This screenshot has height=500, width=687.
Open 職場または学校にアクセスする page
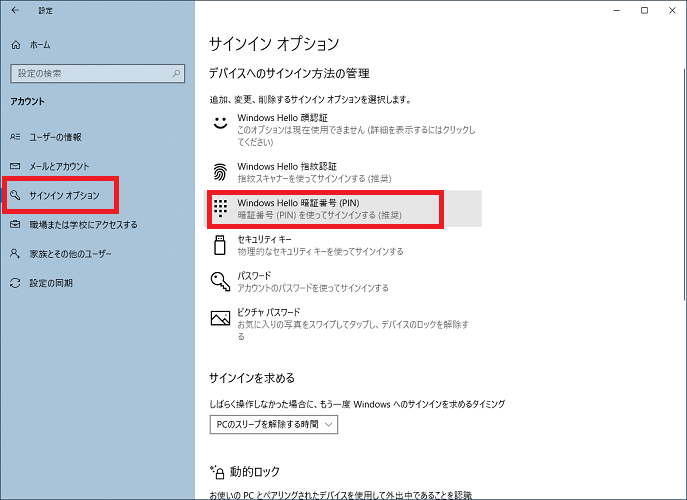tap(83, 224)
